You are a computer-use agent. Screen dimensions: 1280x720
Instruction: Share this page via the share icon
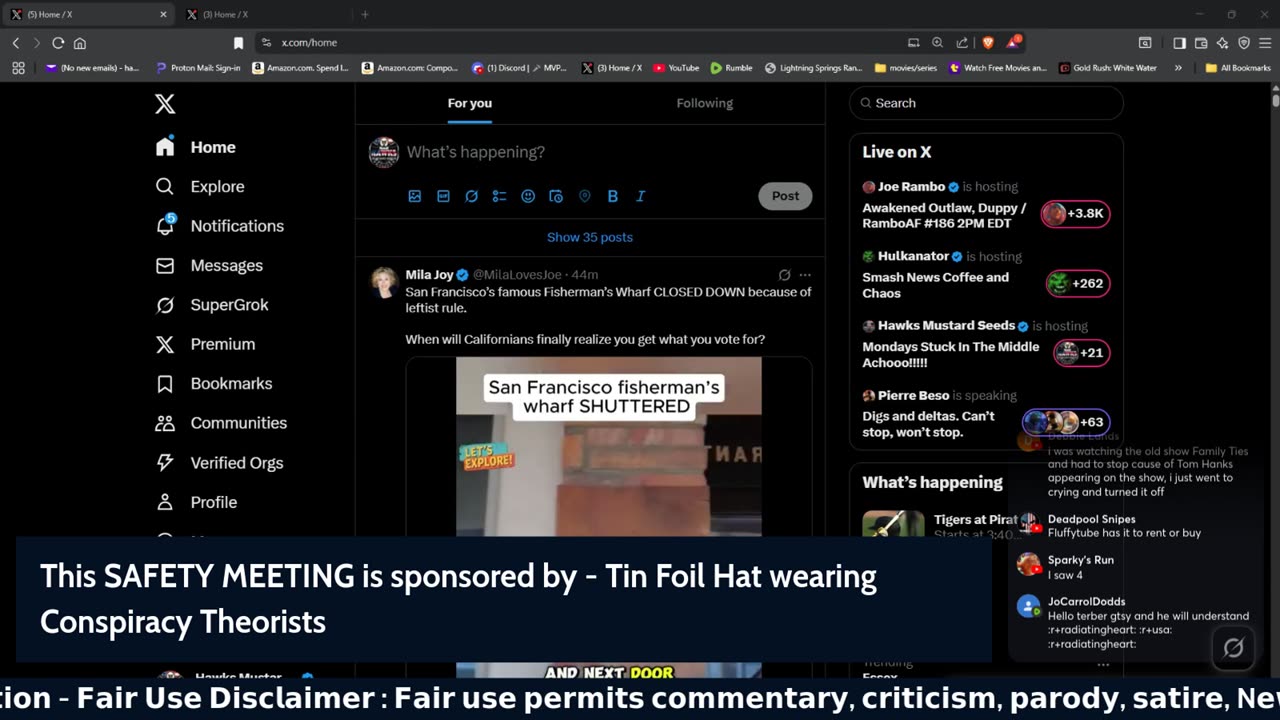[962, 43]
